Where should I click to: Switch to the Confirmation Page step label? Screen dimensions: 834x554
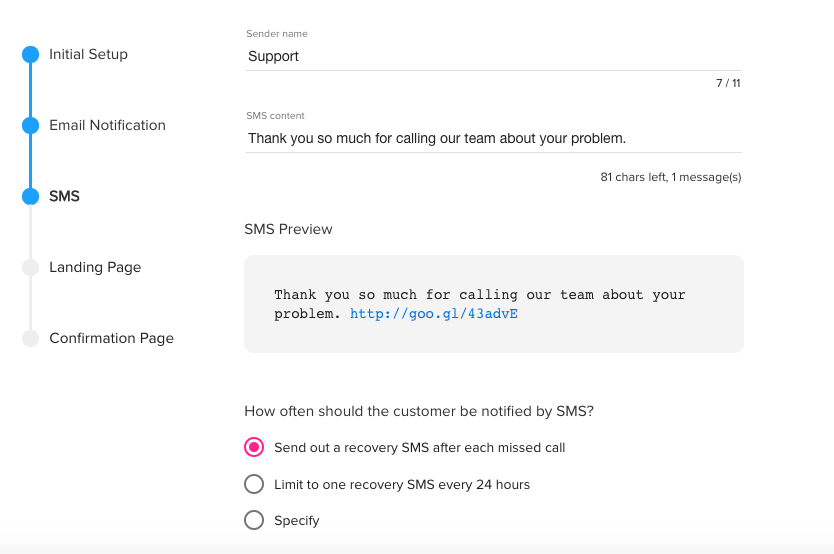pyautogui.click(x=112, y=338)
